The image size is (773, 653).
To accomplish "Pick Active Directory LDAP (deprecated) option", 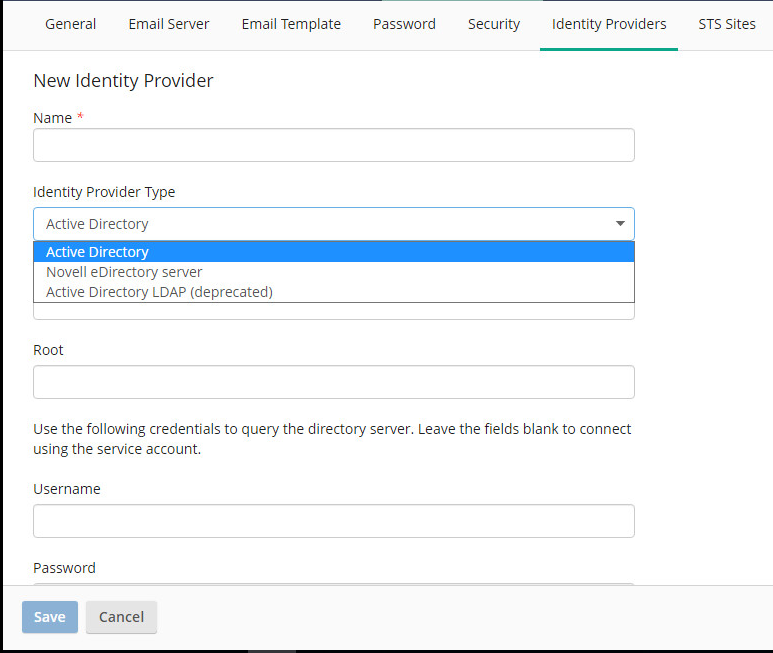I will point(334,292).
